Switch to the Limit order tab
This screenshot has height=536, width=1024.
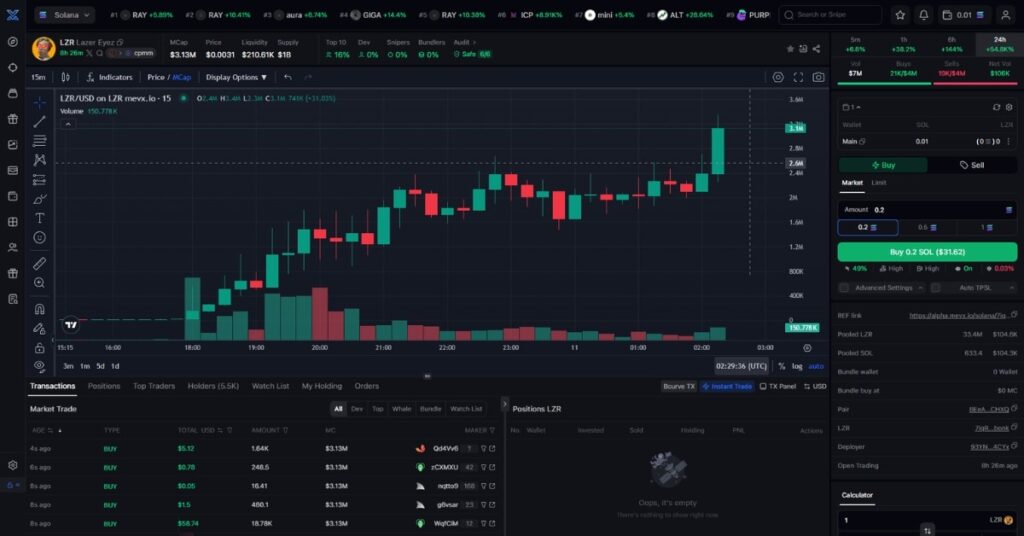(878, 183)
